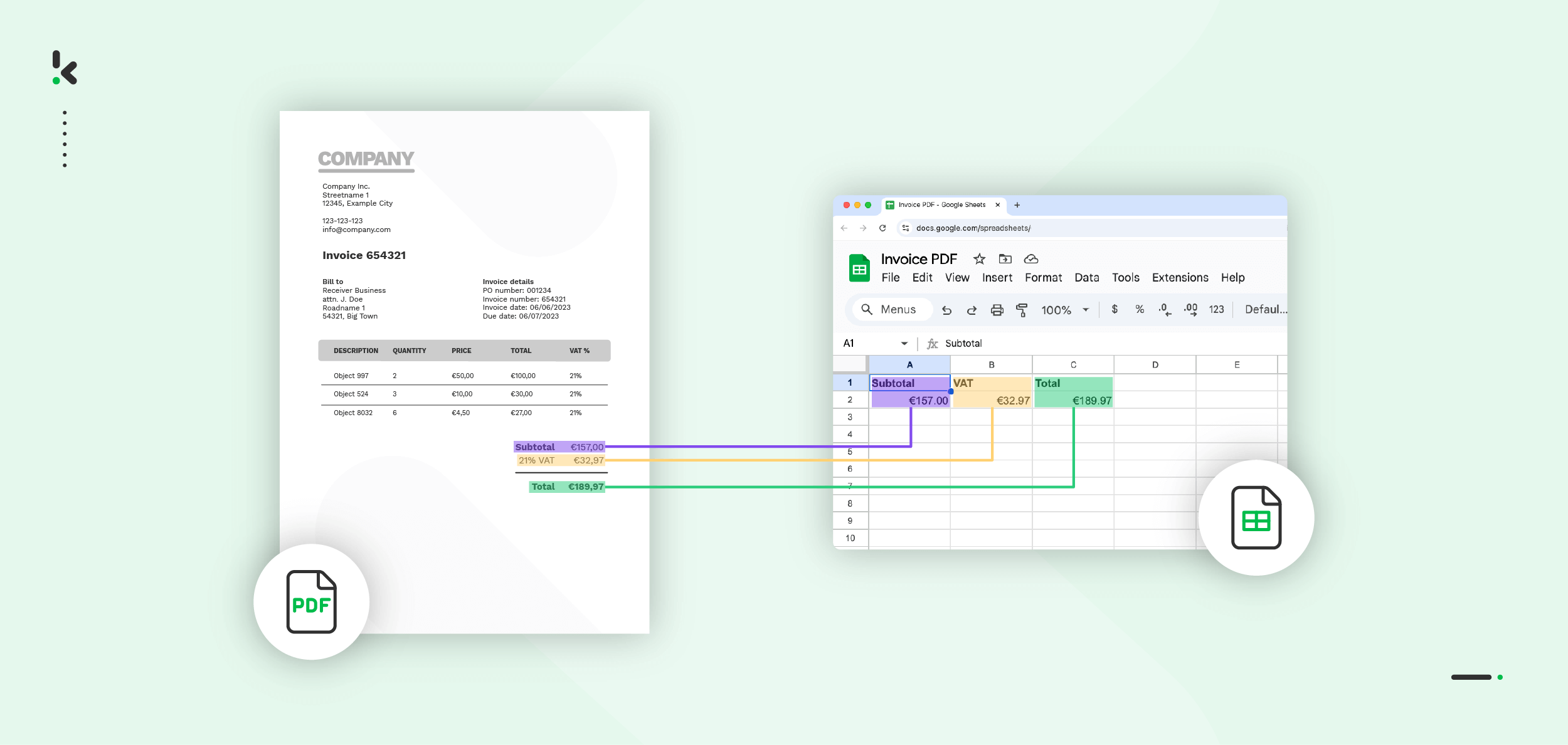
Task: Decrease decimal places icon
Action: [x=1165, y=309]
